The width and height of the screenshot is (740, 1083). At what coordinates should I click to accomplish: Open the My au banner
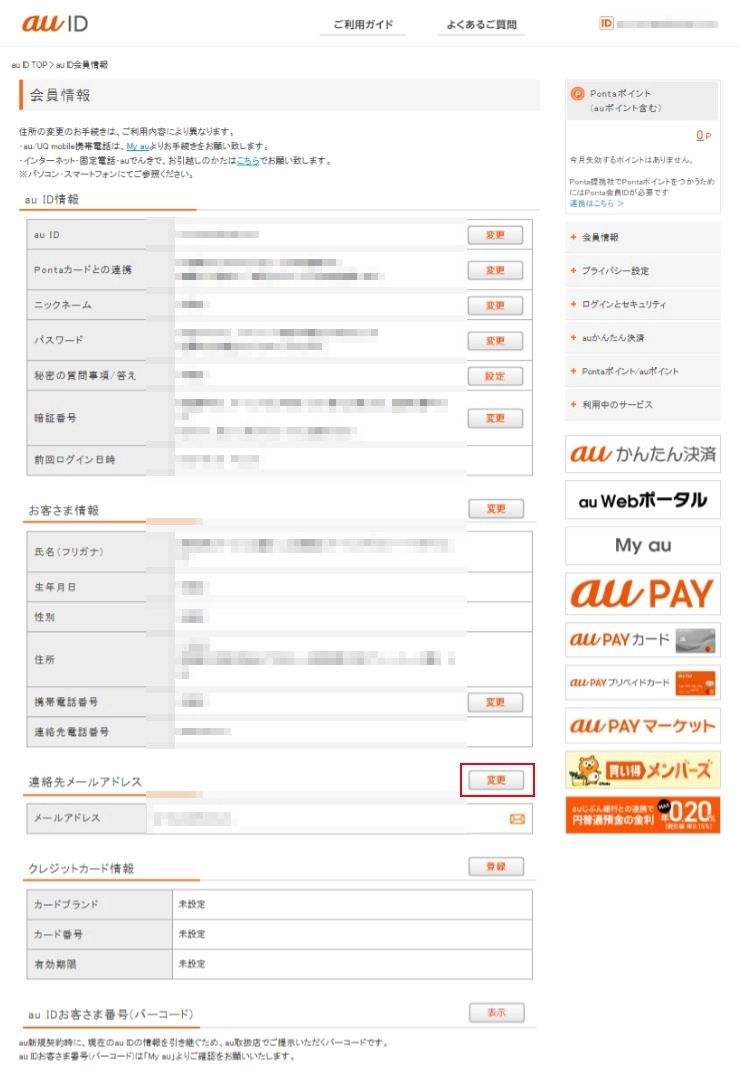pos(642,546)
